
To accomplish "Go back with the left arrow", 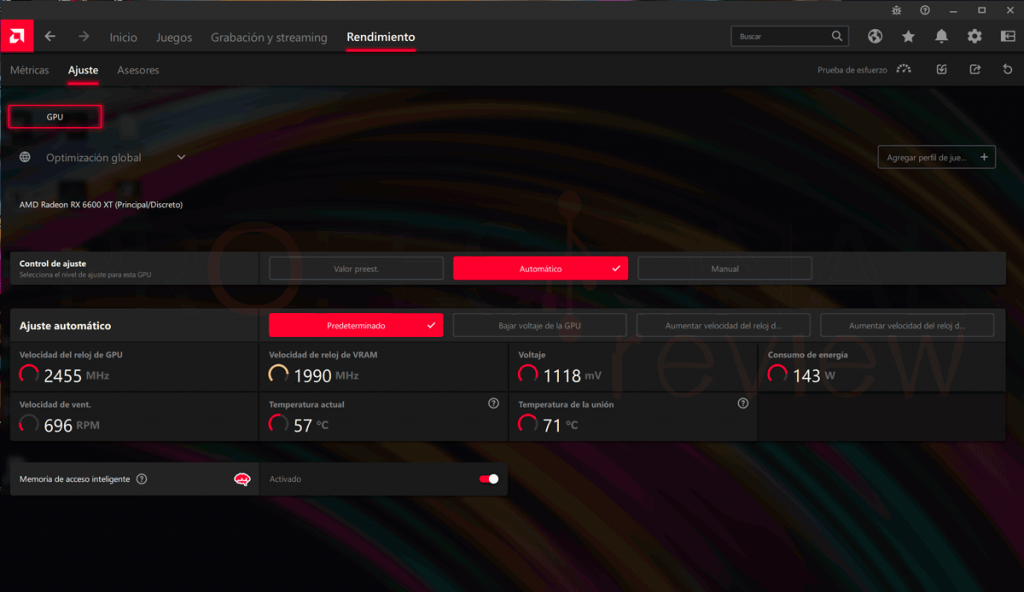I will (x=50, y=37).
